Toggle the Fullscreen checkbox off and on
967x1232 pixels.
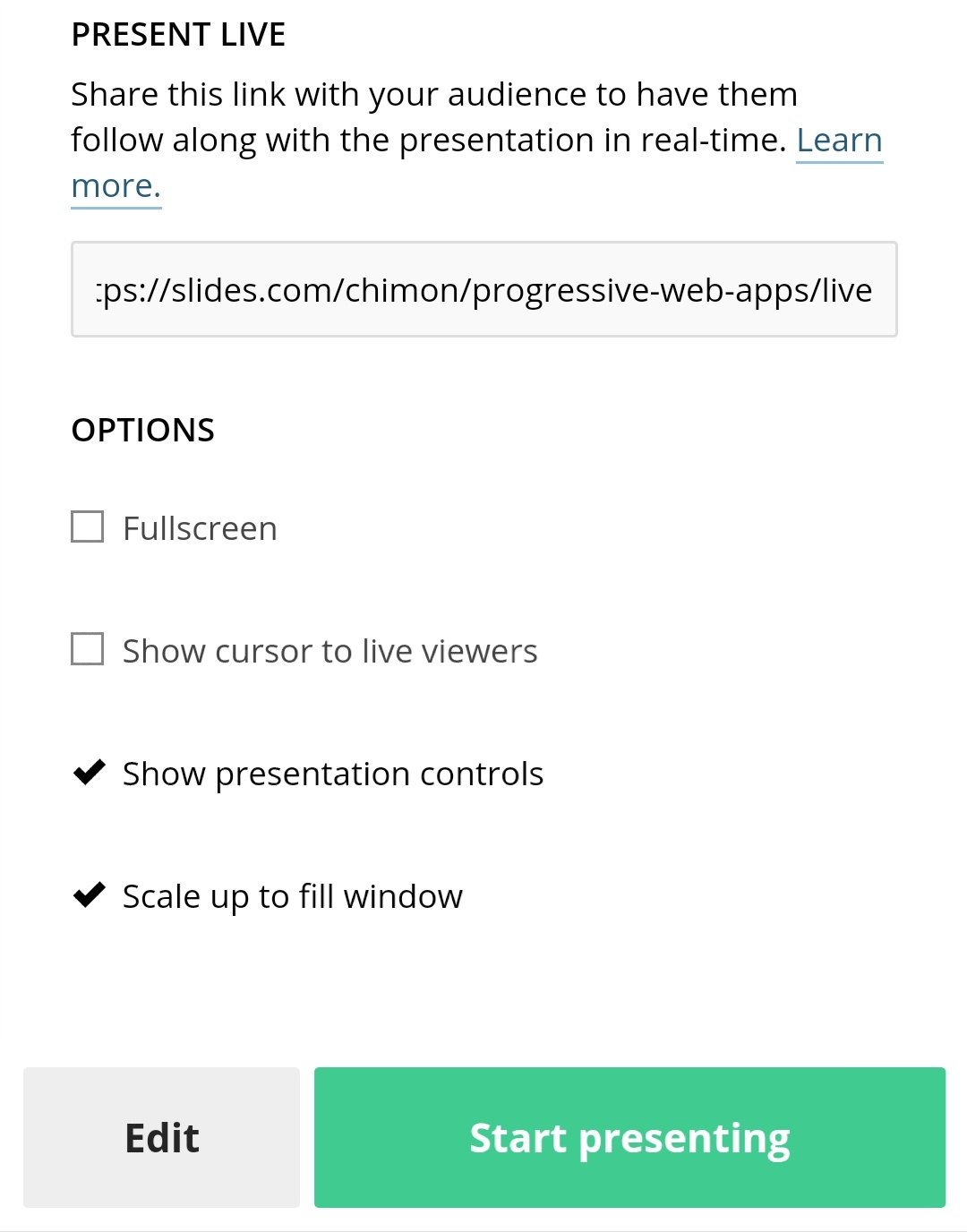(89, 527)
